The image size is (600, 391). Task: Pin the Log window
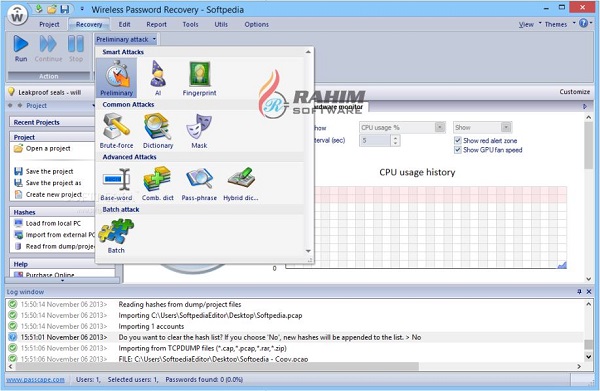point(579,292)
